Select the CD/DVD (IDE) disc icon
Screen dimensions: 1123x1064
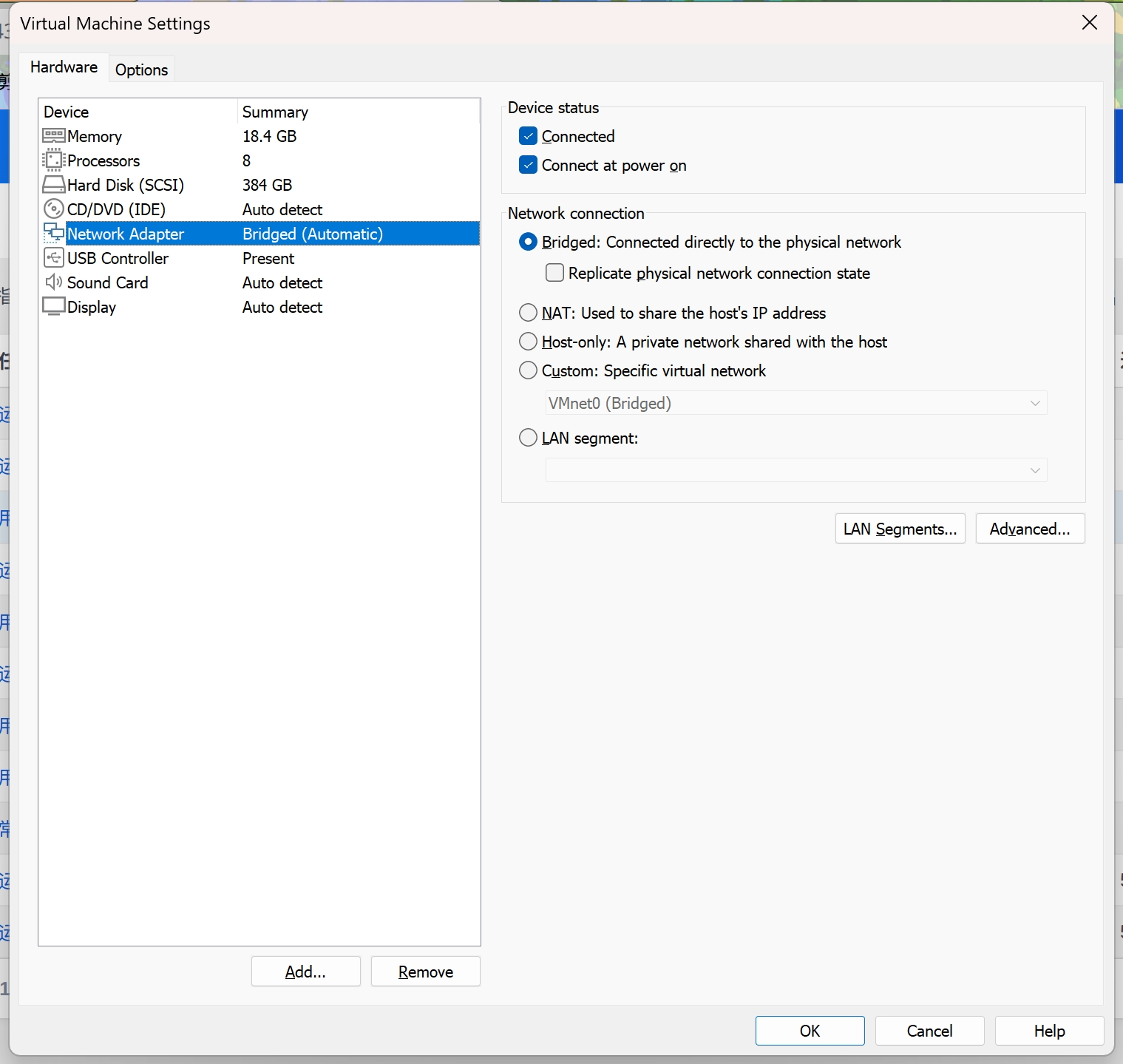pyautogui.click(x=53, y=209)
